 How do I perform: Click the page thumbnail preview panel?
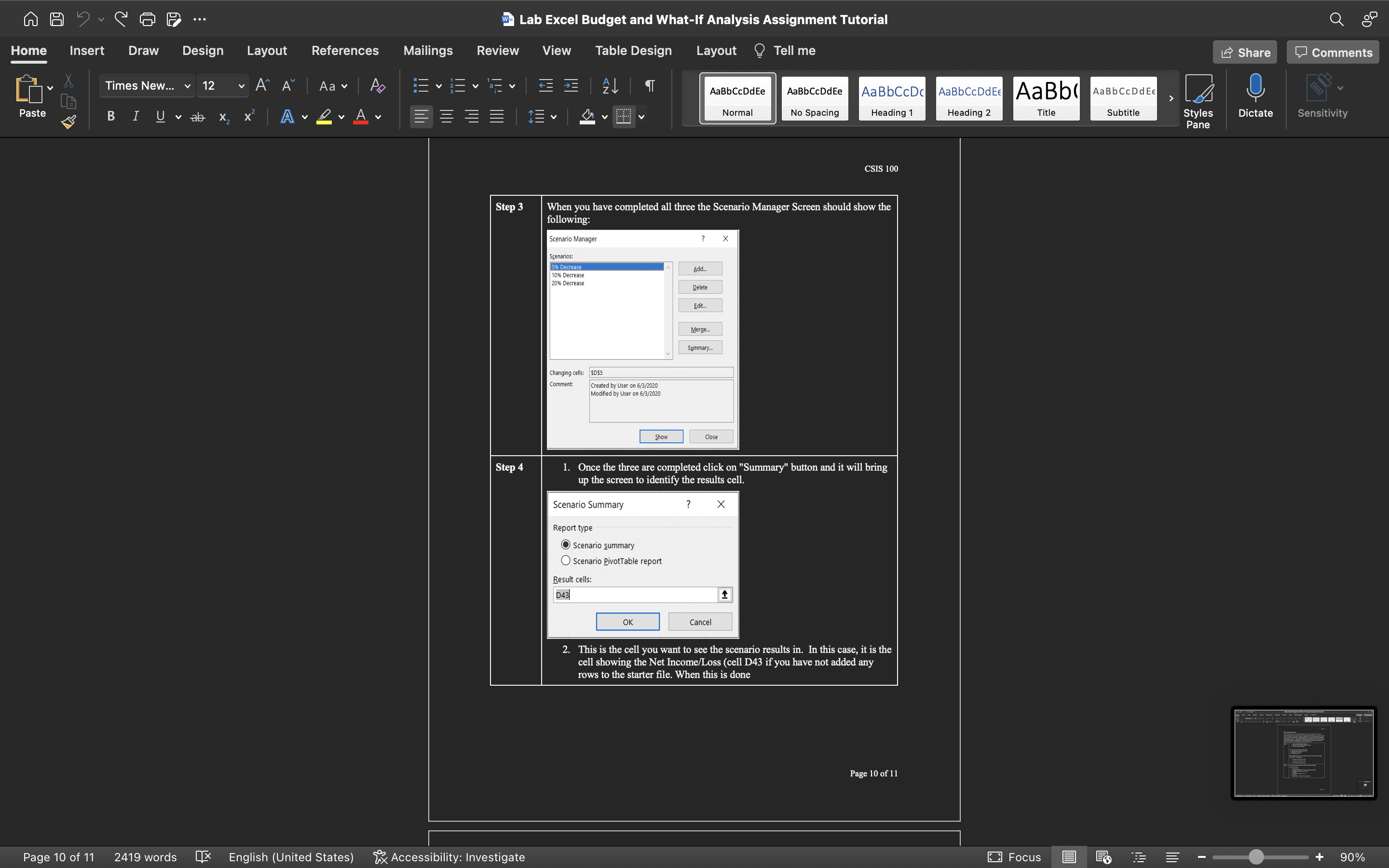point(1304,753)
